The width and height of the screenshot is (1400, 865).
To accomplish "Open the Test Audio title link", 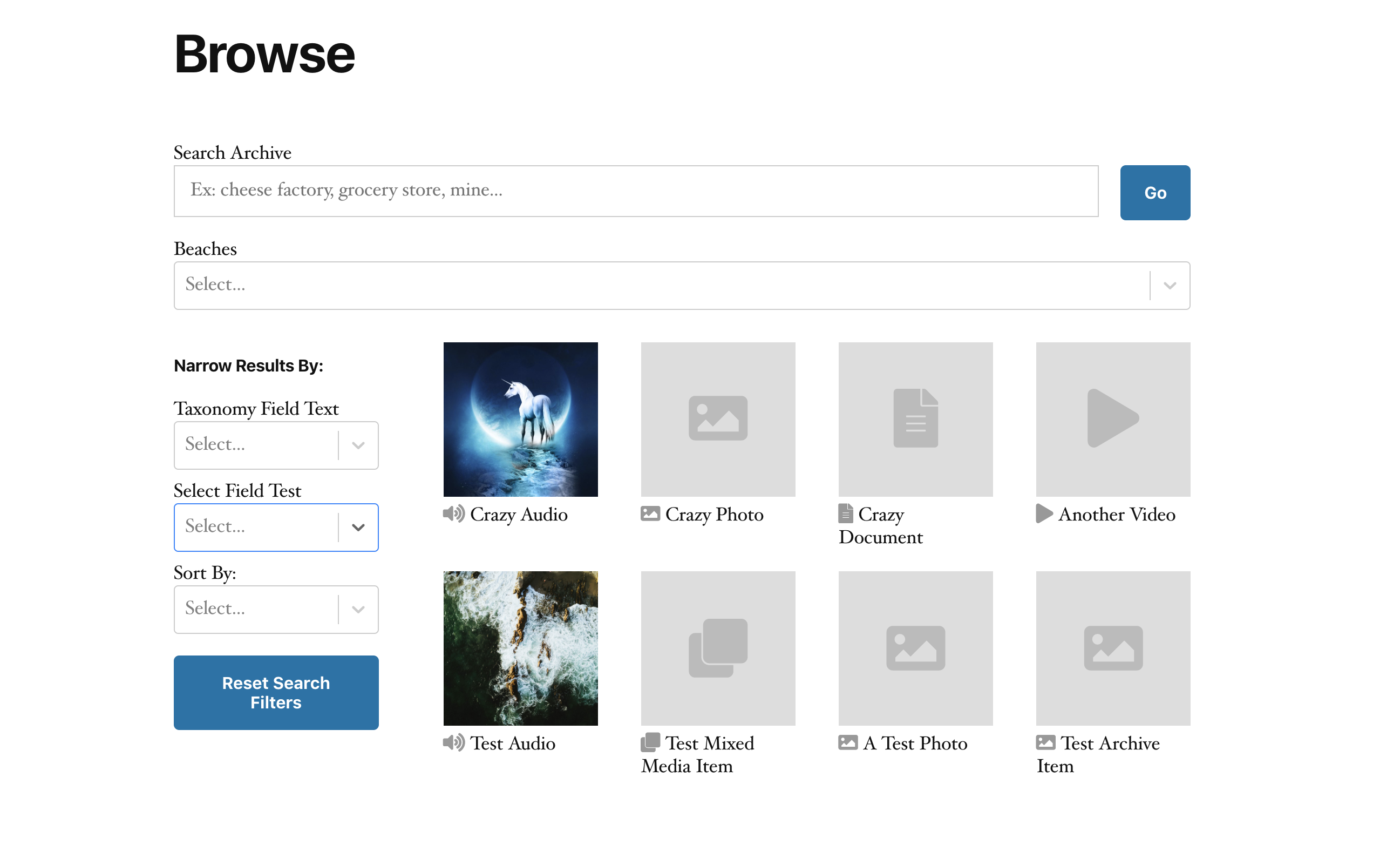I will (512, 742).
